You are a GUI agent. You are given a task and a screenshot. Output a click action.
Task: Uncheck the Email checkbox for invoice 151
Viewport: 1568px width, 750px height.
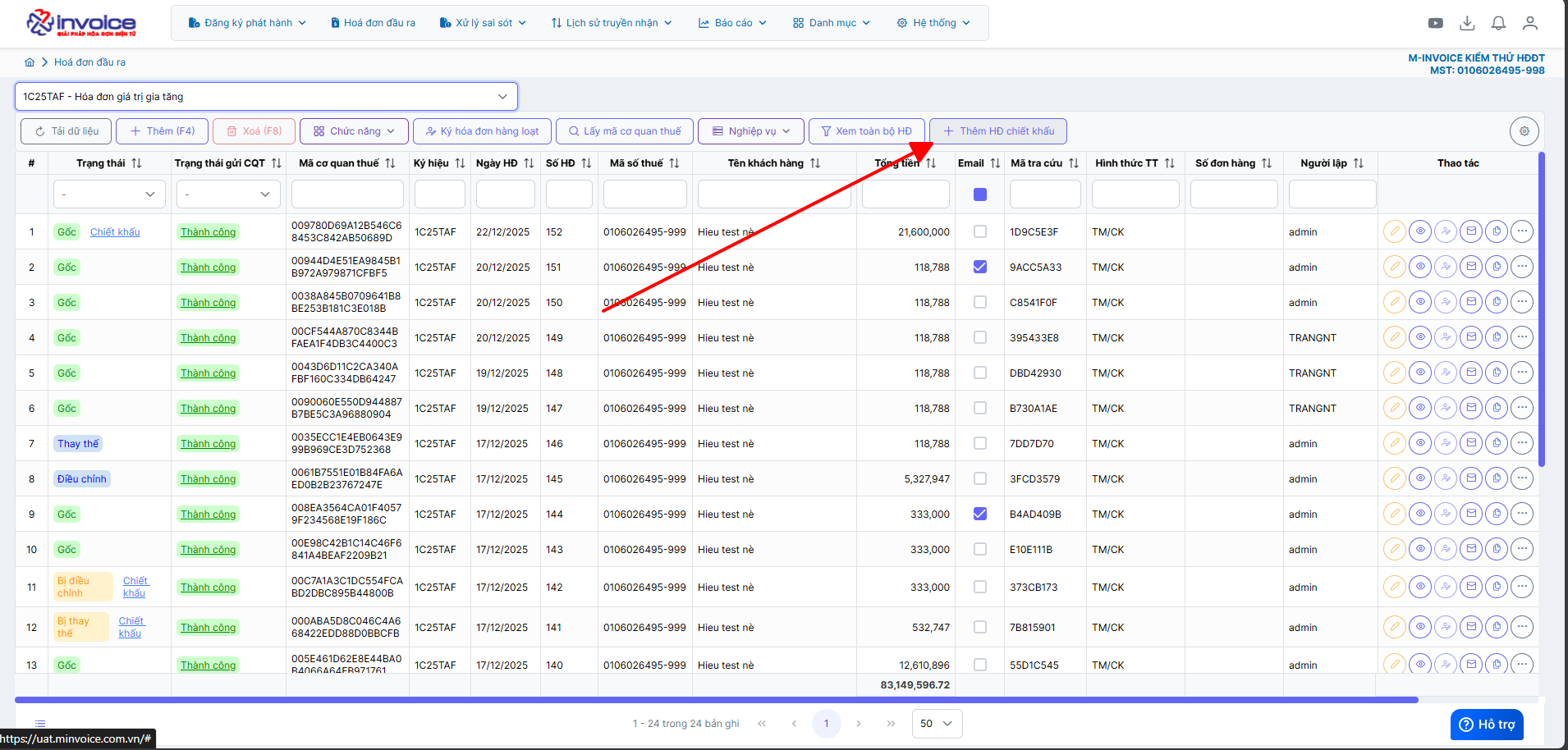(x=979, y=267)
